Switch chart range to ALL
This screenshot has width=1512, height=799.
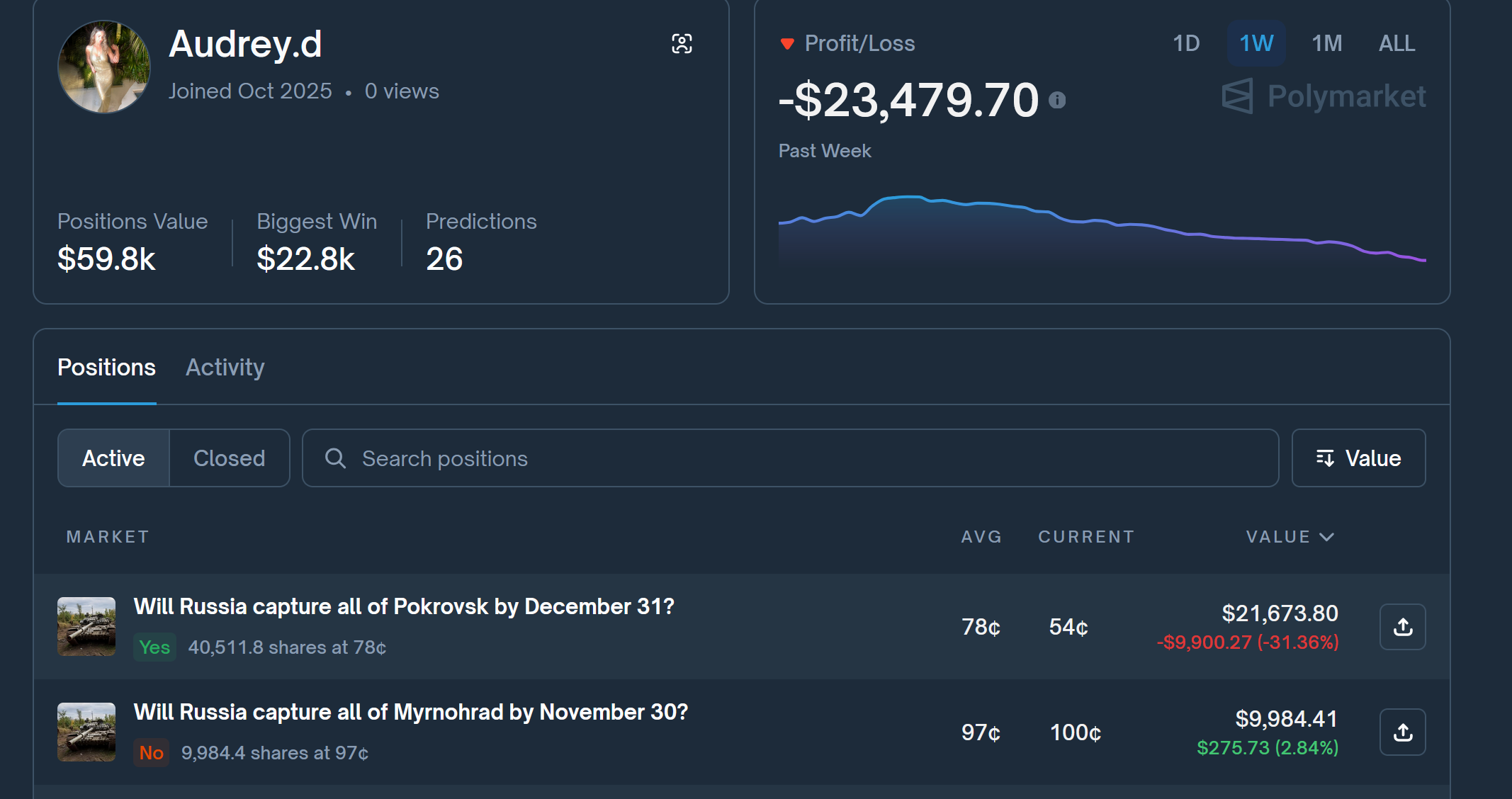coord(1396,43)
